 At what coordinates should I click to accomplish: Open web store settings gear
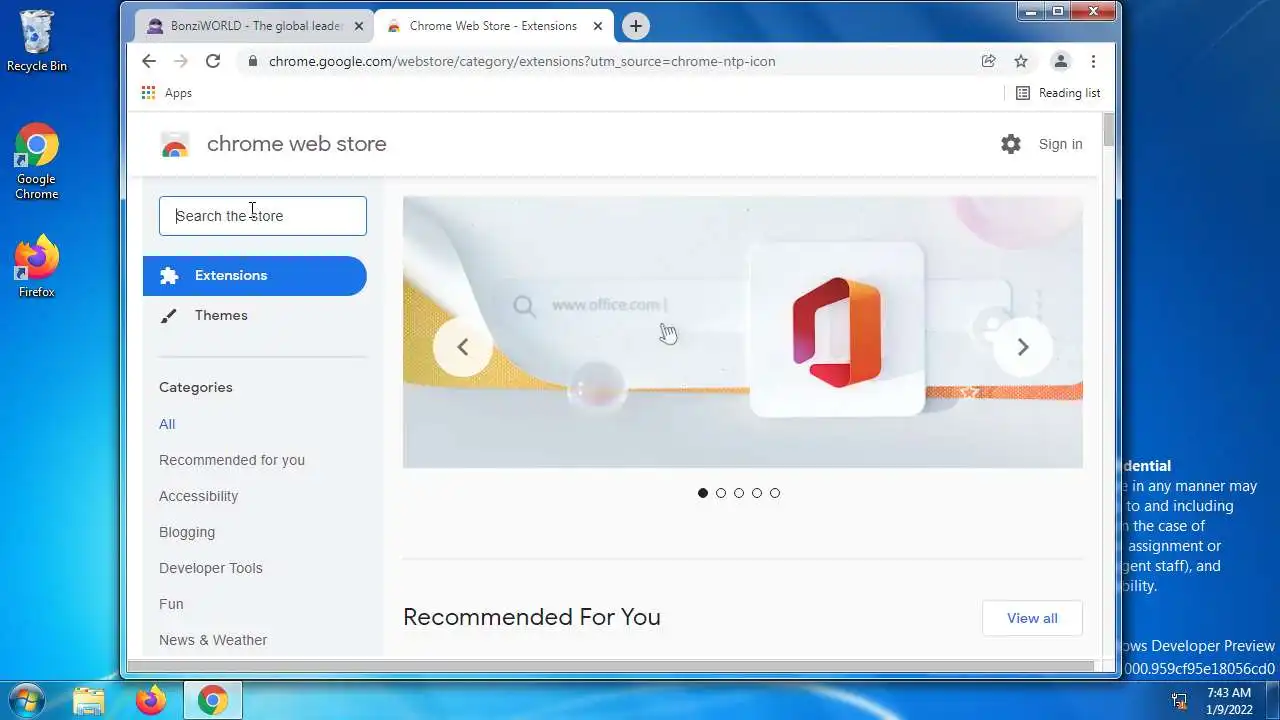pyautogui.click(x=1011, y=144)
